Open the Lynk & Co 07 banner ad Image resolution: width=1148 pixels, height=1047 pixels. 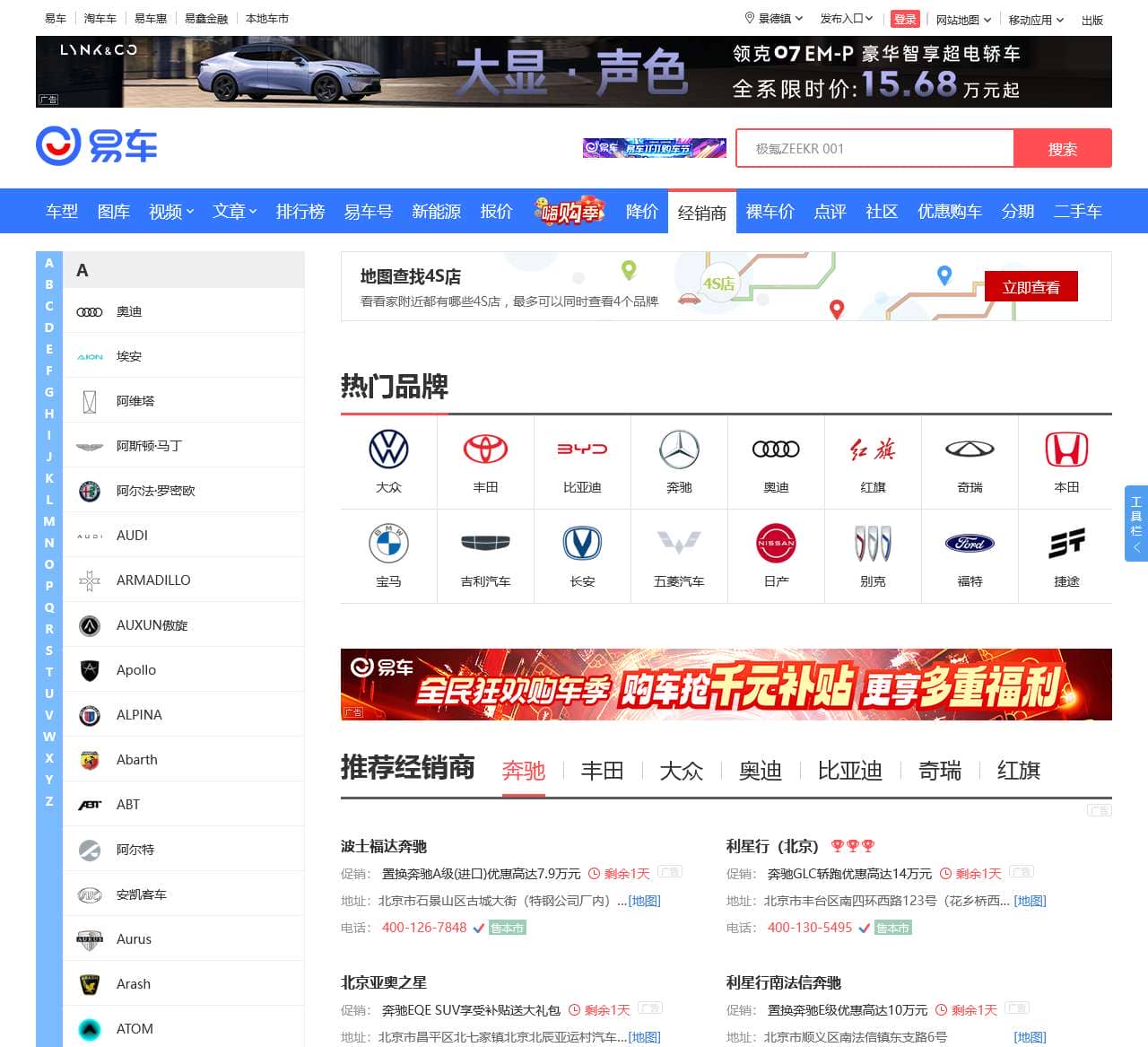[574, 72]
